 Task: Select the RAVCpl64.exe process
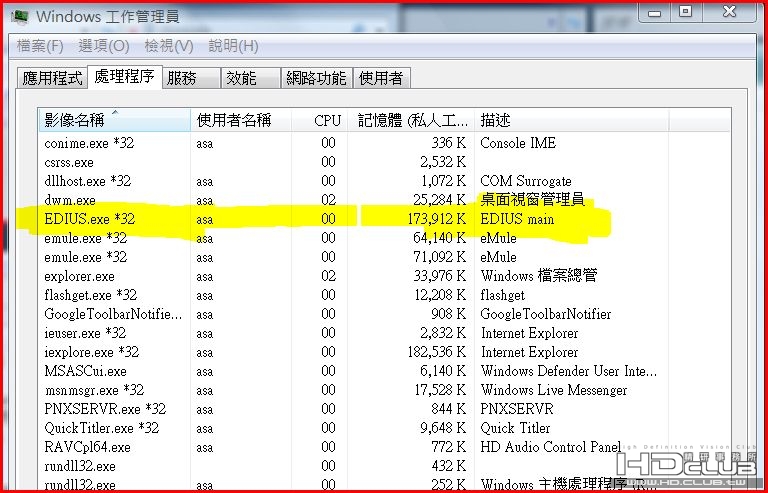tap(383, 447)
